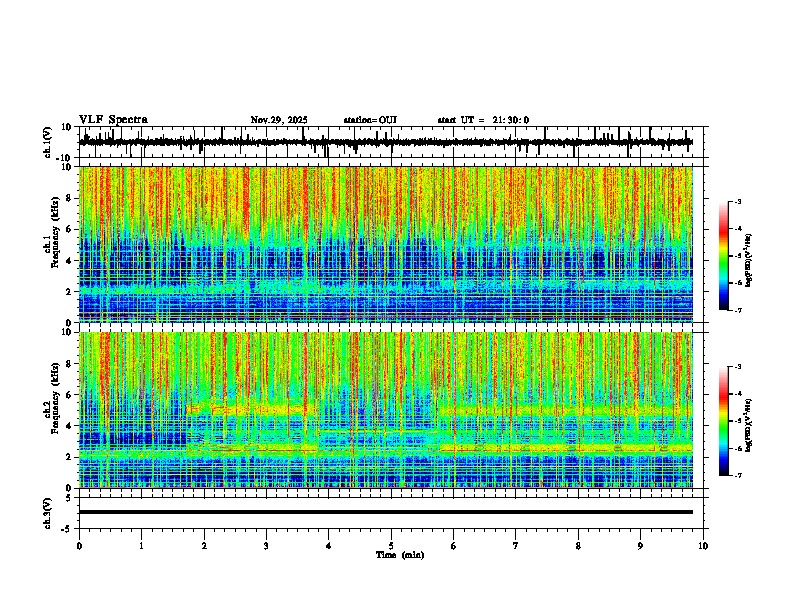The image size is (792, 612).
Task: Click time axis tick label "1"
Action: pos(141,546)
